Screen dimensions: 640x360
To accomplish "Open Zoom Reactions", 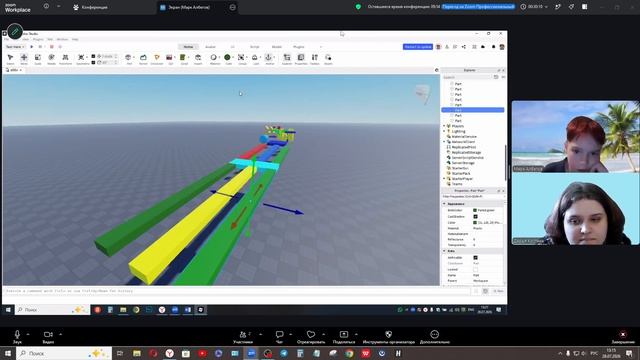I will 311,337.
